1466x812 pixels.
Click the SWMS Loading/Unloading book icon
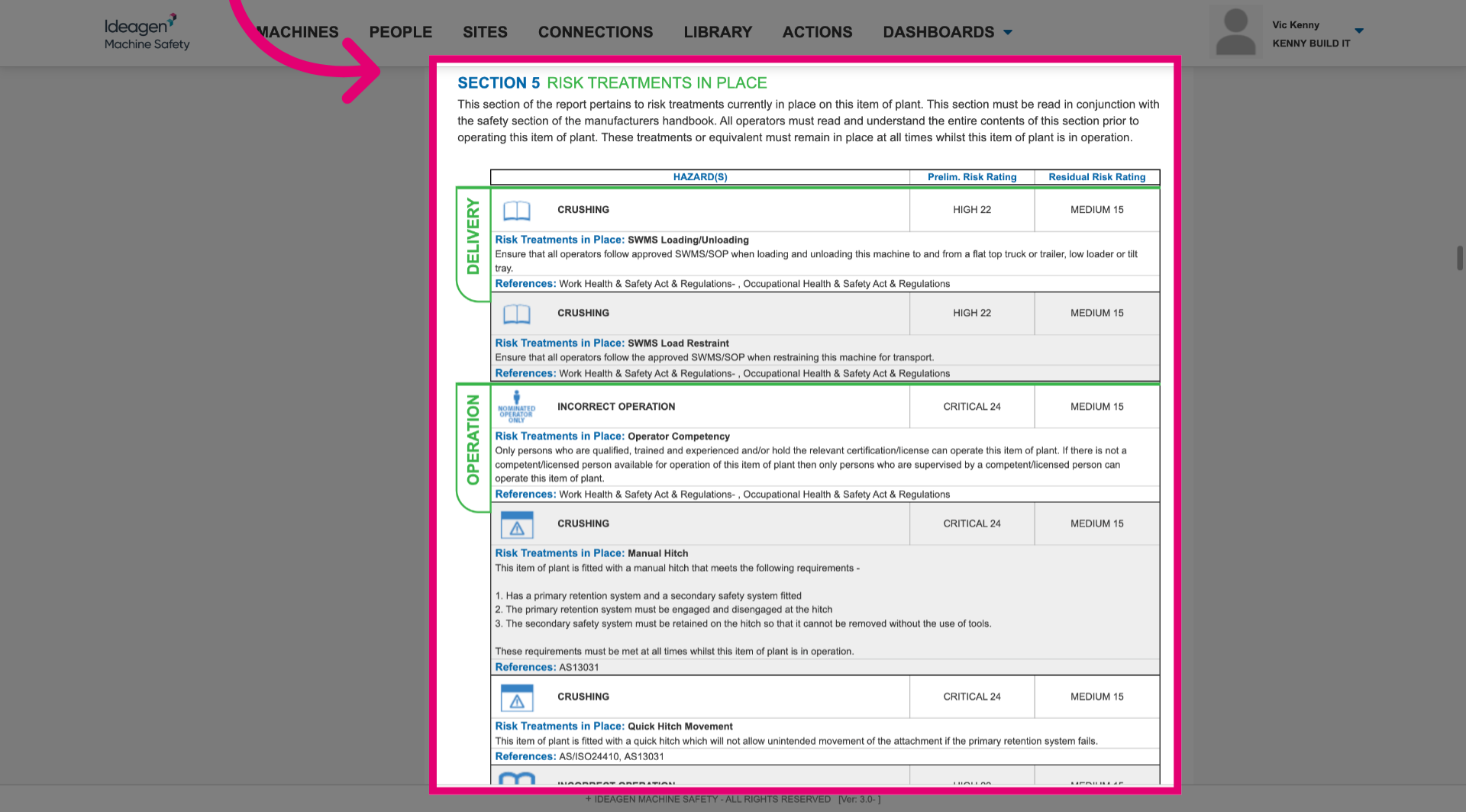(x=517, y=210)
